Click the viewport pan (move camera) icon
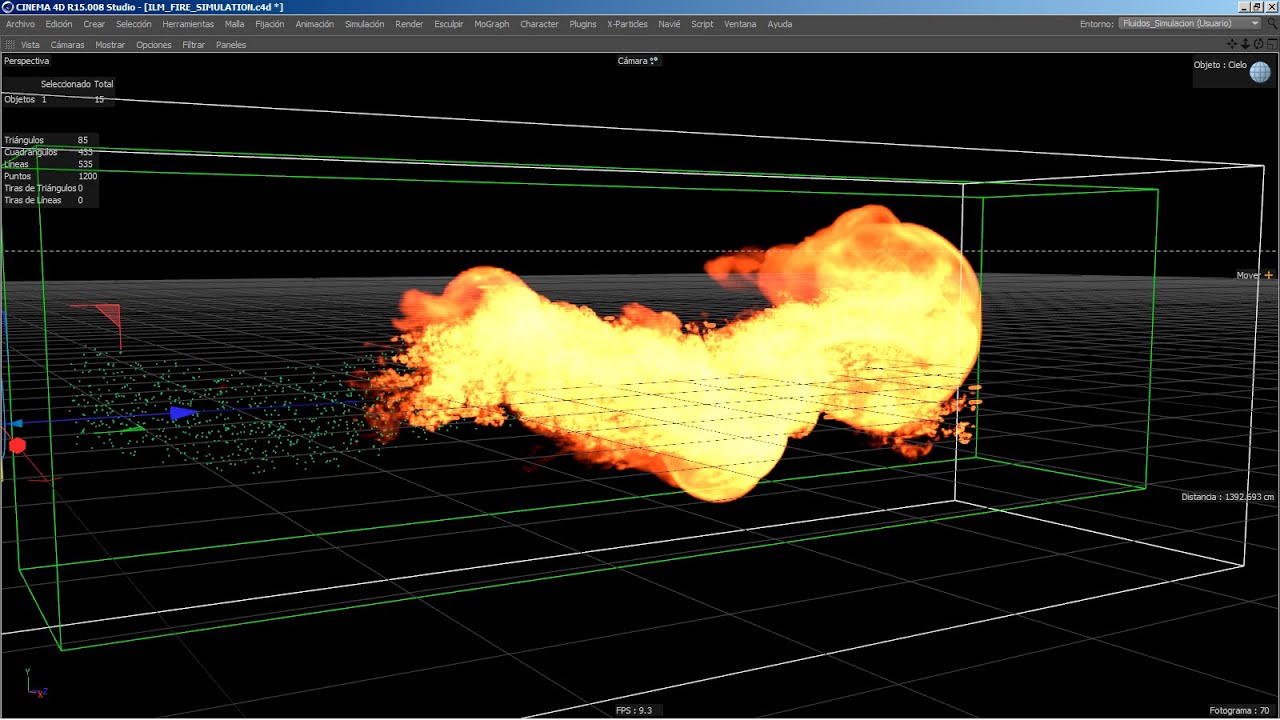Screen dimensions: 1280x720 [x=1232, y=44]
